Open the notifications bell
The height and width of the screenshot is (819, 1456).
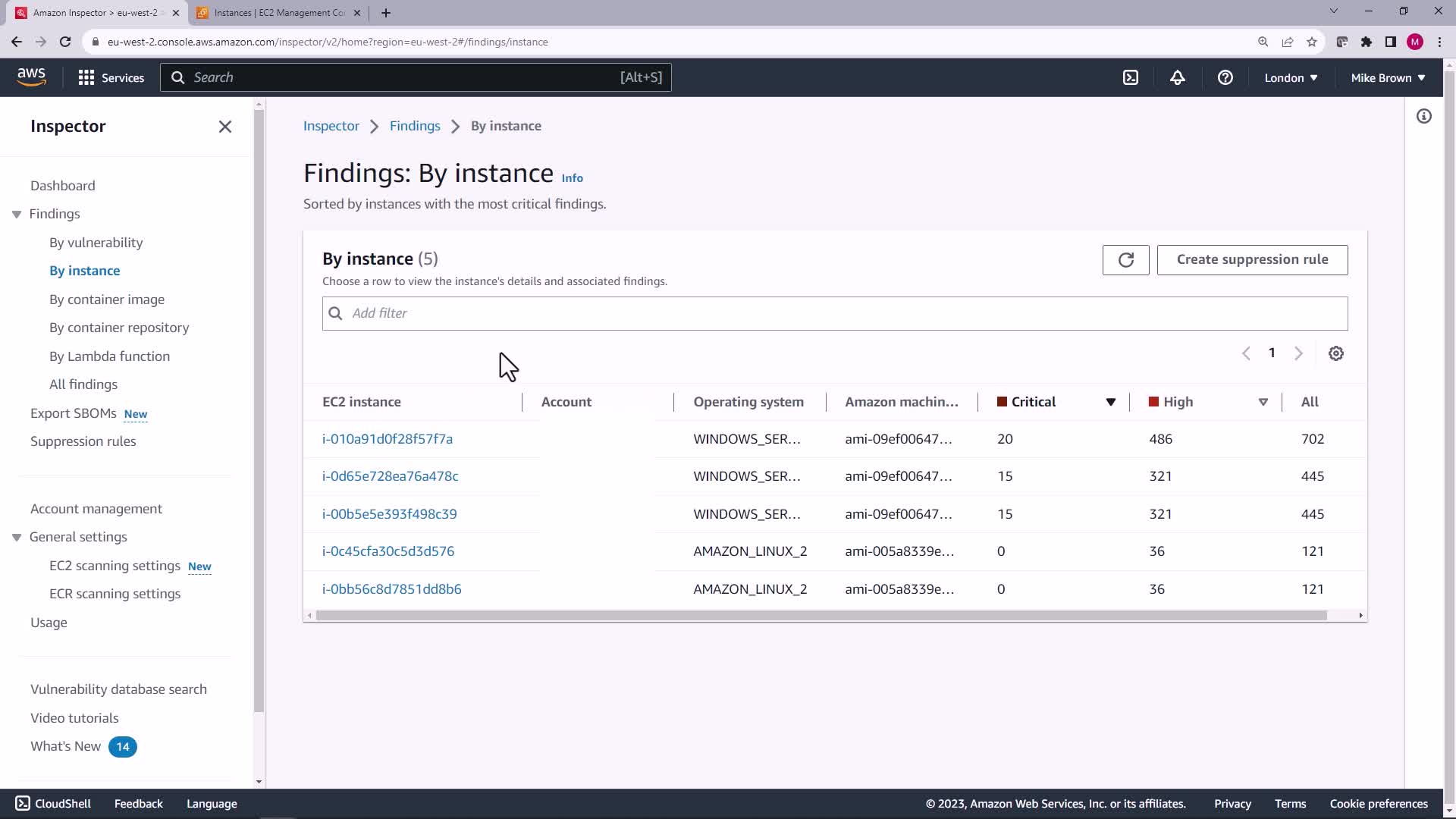[1177, 77]
